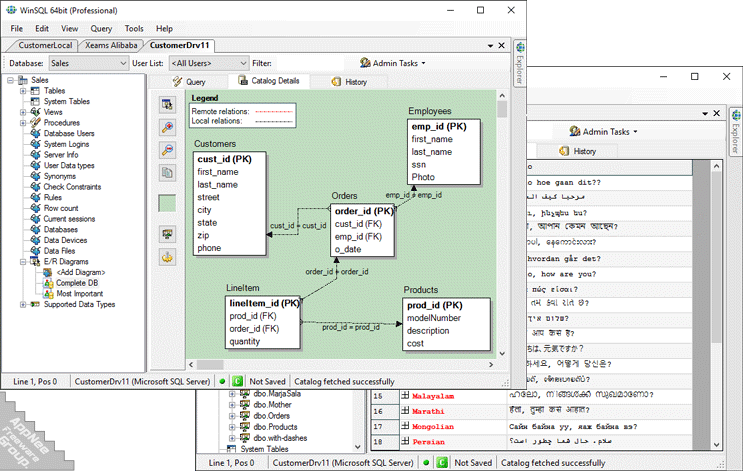Select Database Users in the catalog tree
The width and height of the screenshot is (743, 471).
[69, 134]
